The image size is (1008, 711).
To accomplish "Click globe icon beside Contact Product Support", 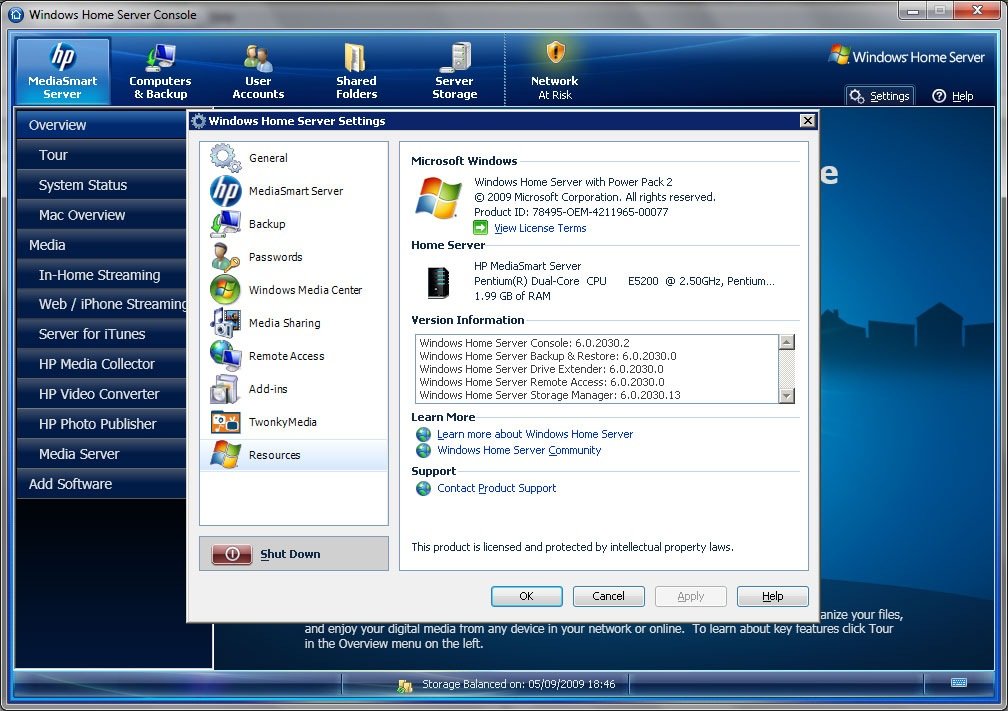I will 423,489.
